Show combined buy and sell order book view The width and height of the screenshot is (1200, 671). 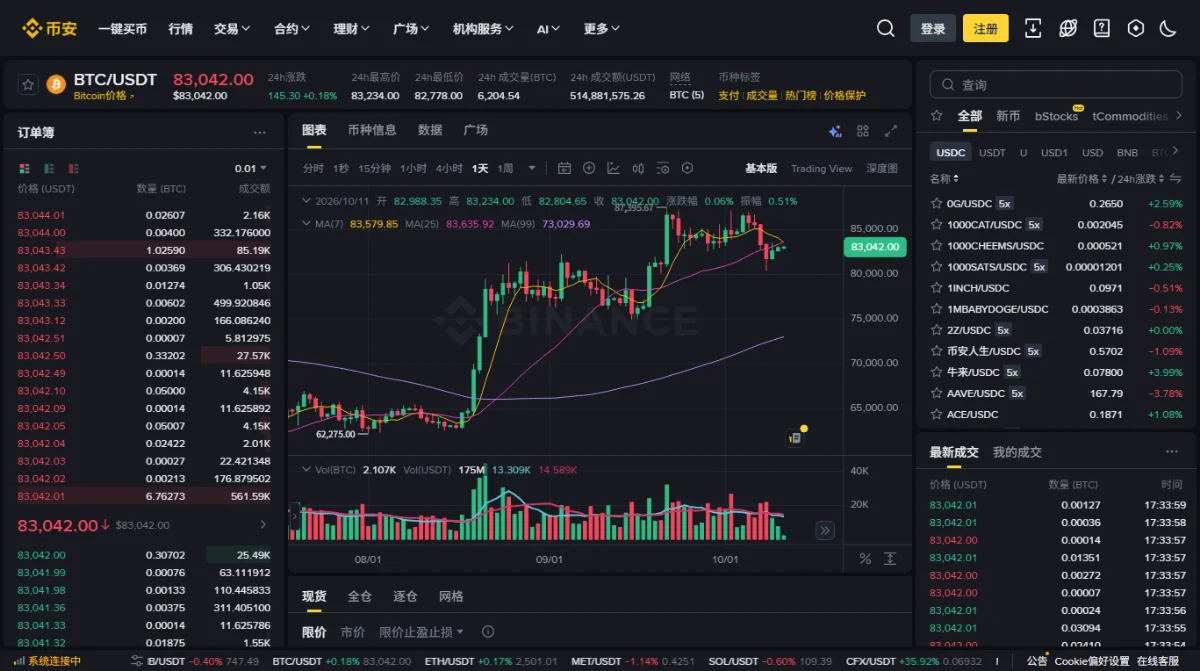pos(24,168)
